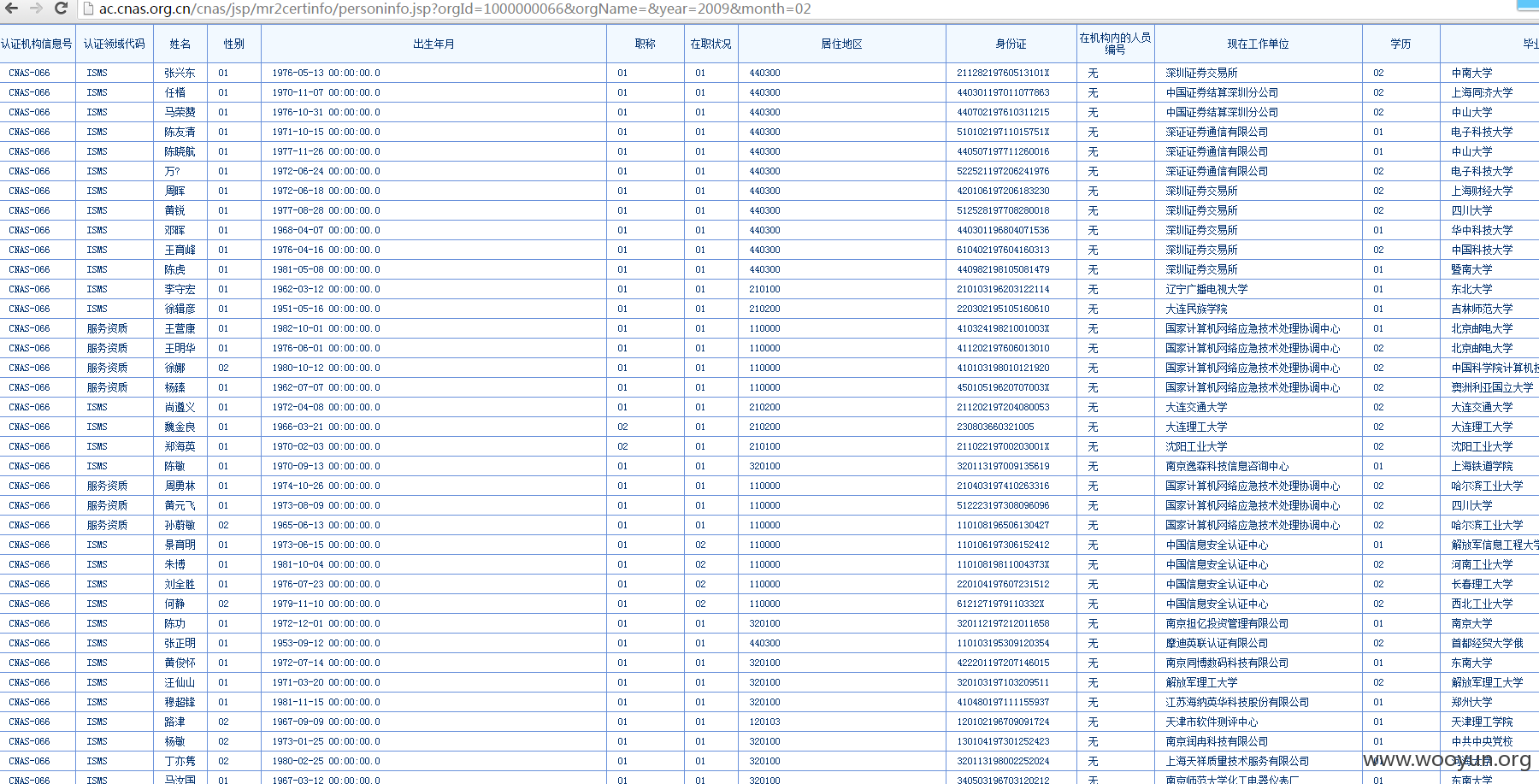Click the university cell 上海铁道学院
This screenshot has height=784, width=1539.
pos(1482,466)
